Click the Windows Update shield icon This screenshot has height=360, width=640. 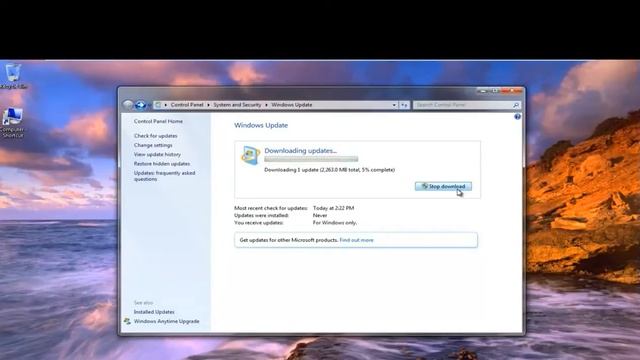click(250, 156)
